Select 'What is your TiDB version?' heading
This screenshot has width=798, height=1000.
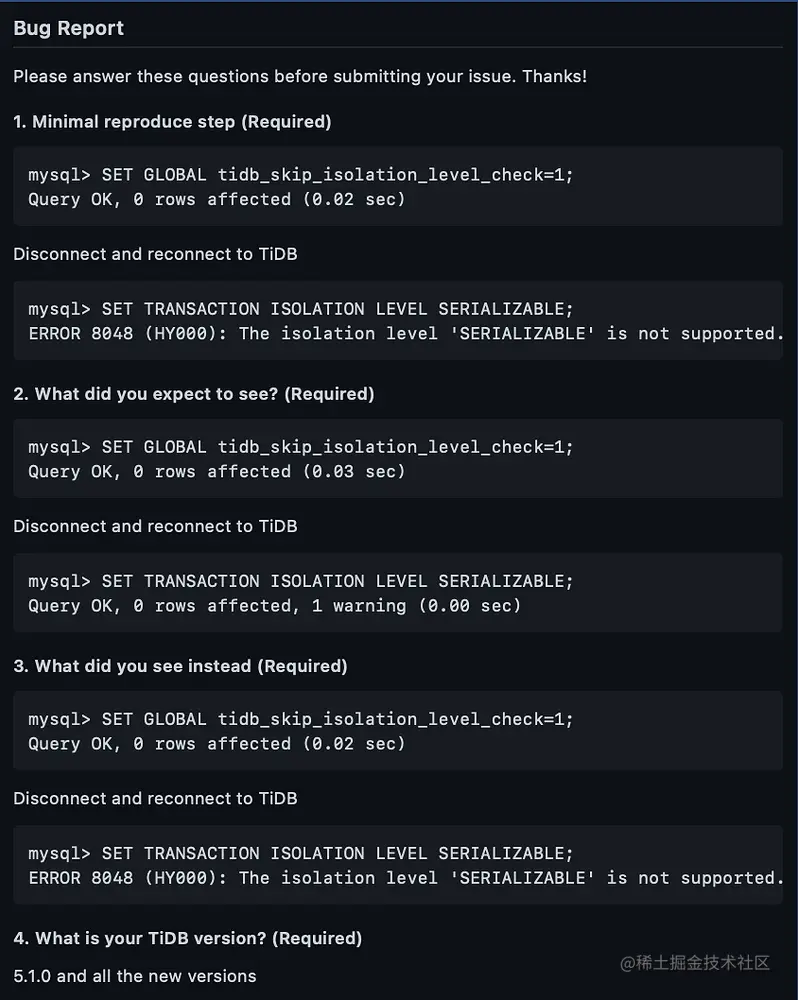pyautogui.click(x=188, y=938)
